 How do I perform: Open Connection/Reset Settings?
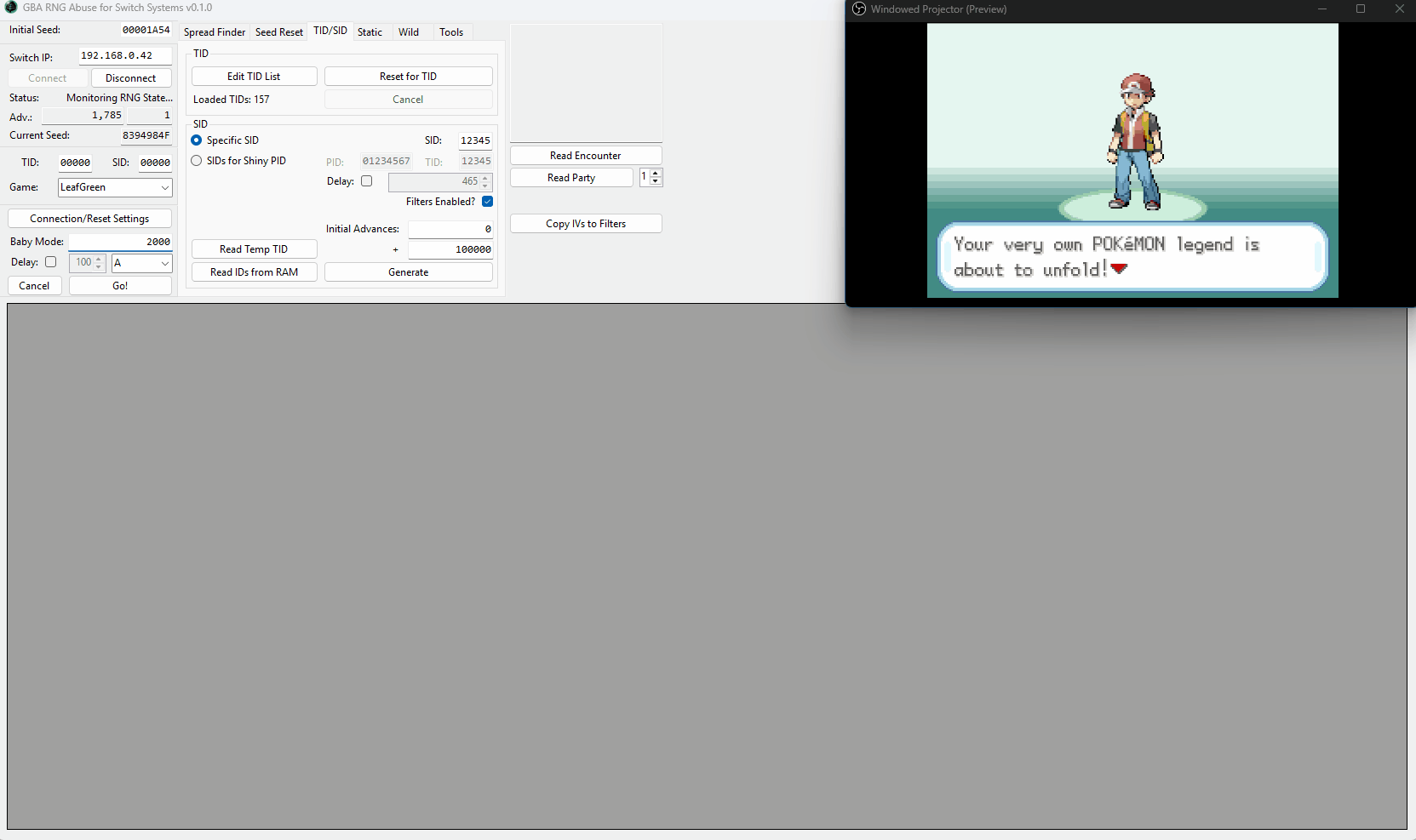point(89,219)
